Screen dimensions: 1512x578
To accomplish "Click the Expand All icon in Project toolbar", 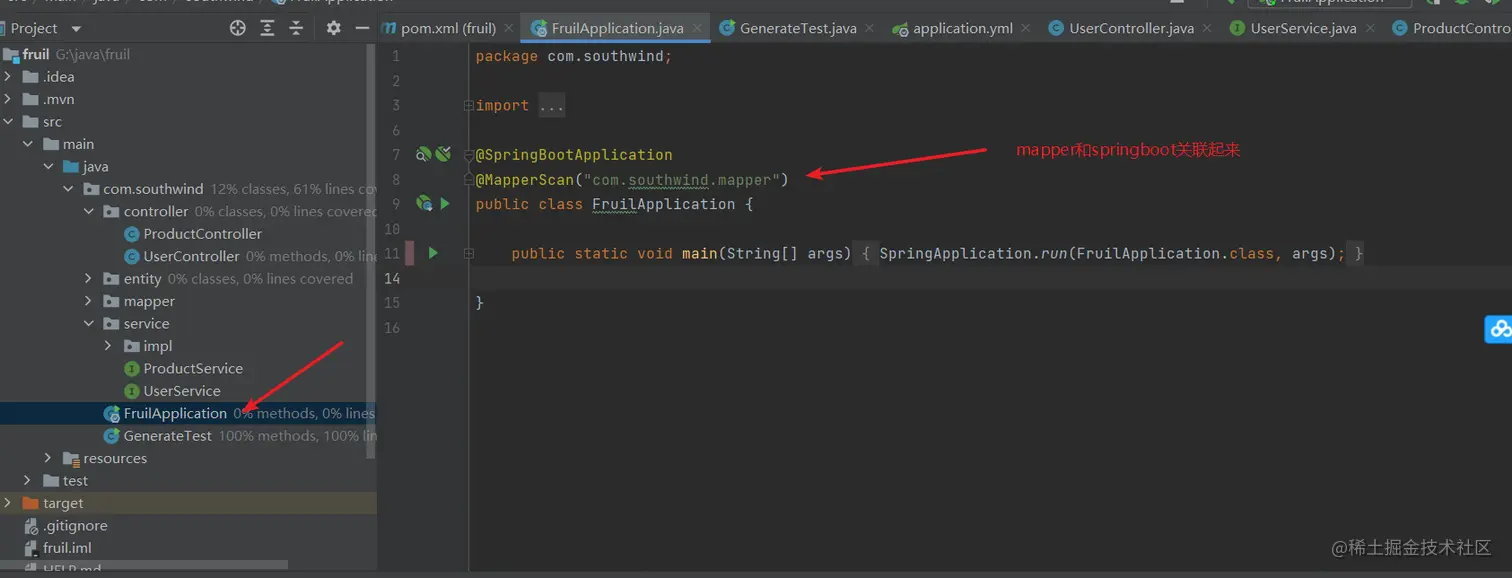I will pos(267,28).
